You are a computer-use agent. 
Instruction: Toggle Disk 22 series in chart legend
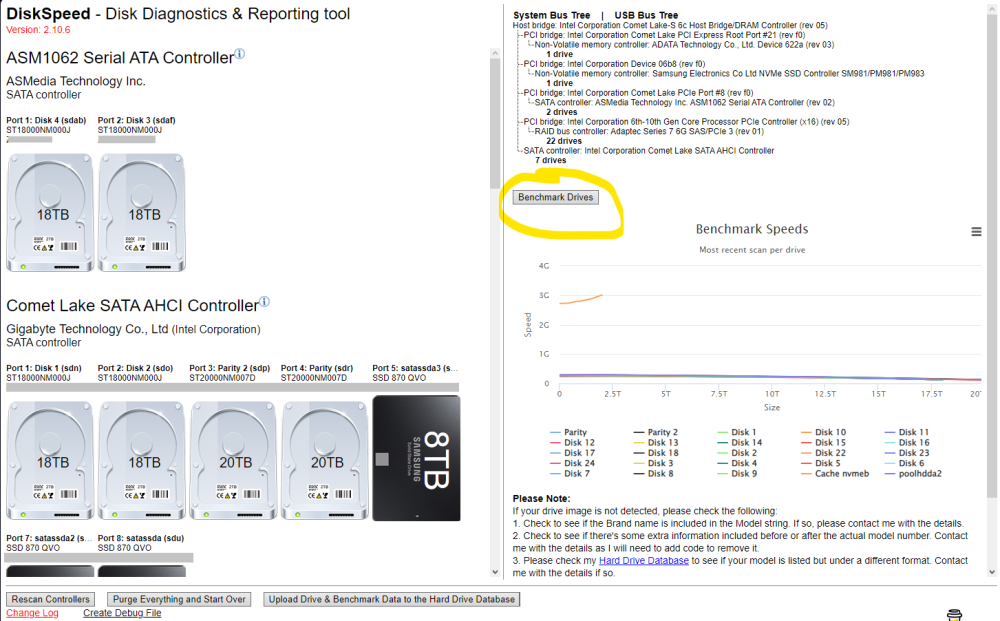click(x=823, y=453)
